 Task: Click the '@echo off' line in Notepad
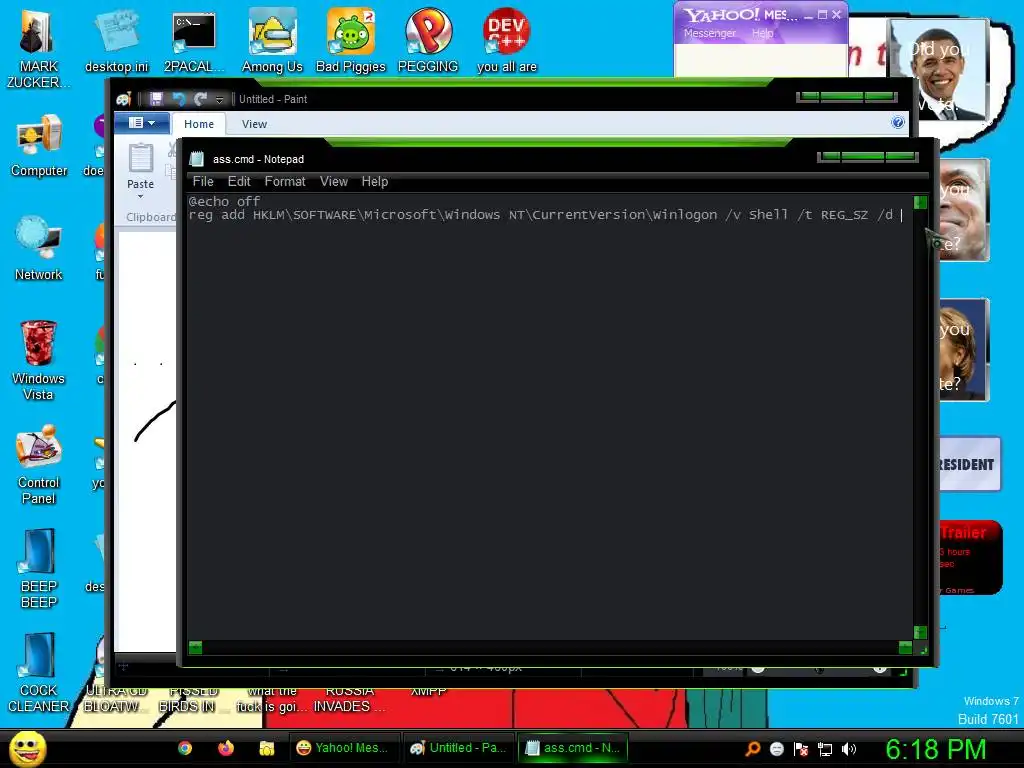[224, 201]
